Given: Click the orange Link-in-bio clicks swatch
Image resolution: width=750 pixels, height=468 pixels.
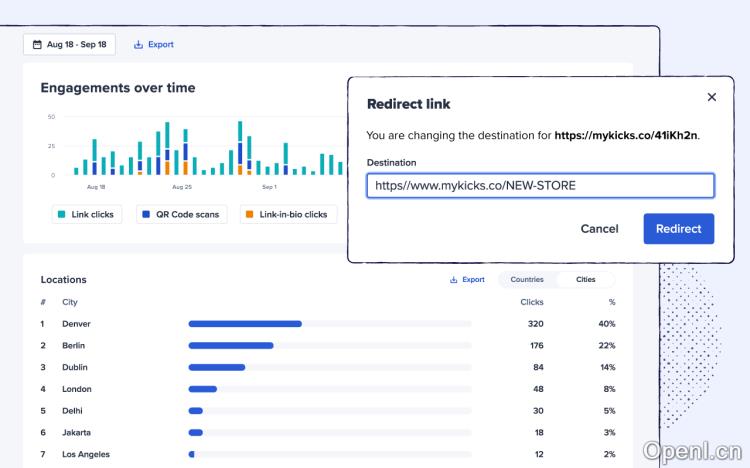Looking at the screenshot, I should pos(249,214).
